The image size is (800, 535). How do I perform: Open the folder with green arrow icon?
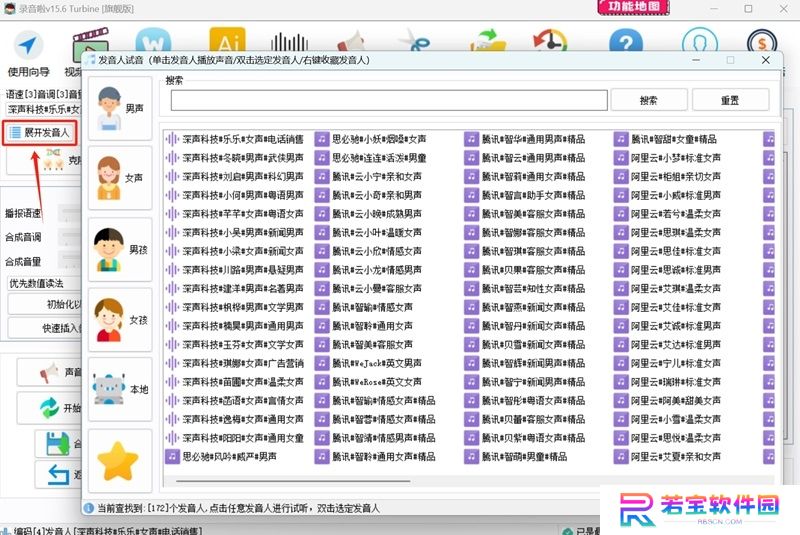[x=488, y=40]
